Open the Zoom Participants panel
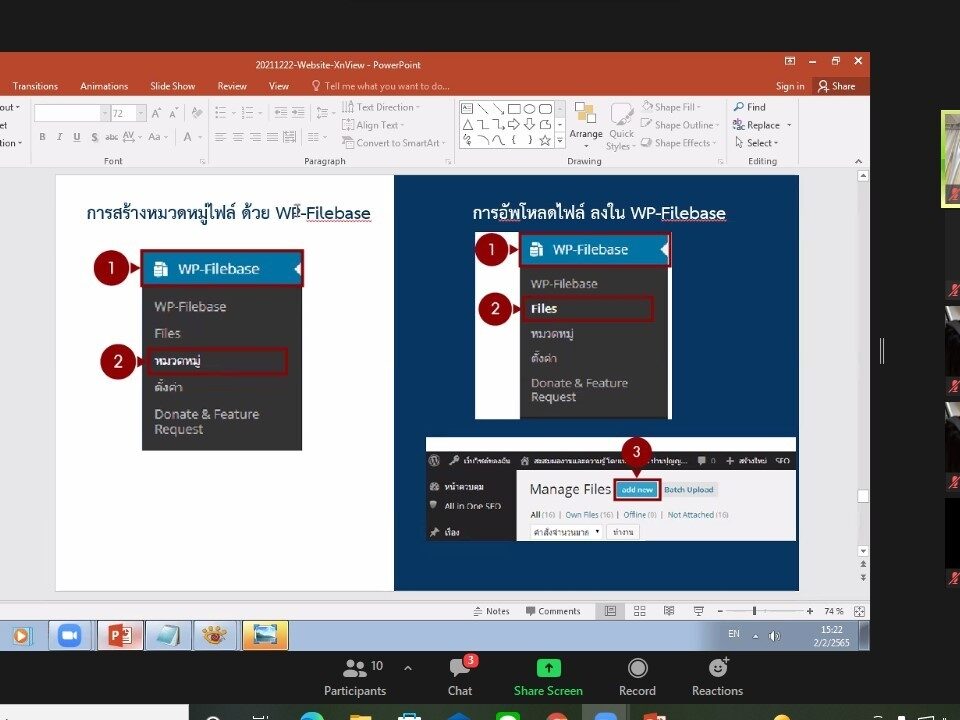Image resolution: width=960 pixels, height=720 pixels. tap(355, 676)
